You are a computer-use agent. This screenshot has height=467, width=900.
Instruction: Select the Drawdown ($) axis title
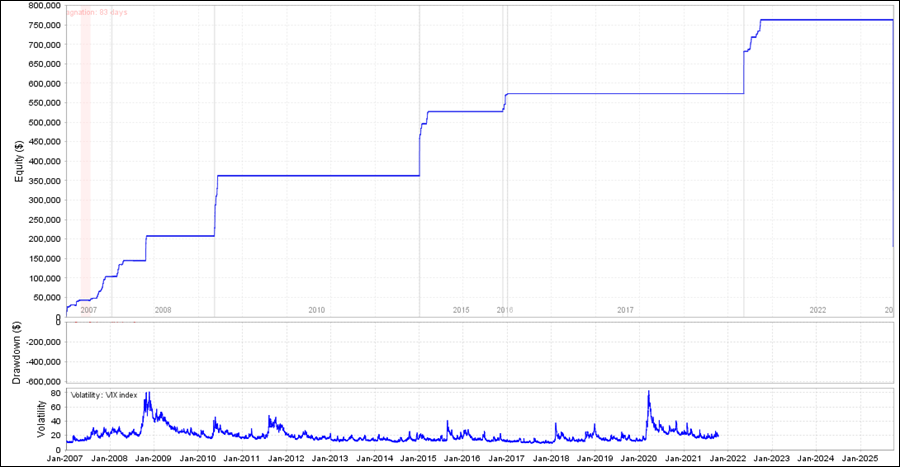(x=19, y=352)
